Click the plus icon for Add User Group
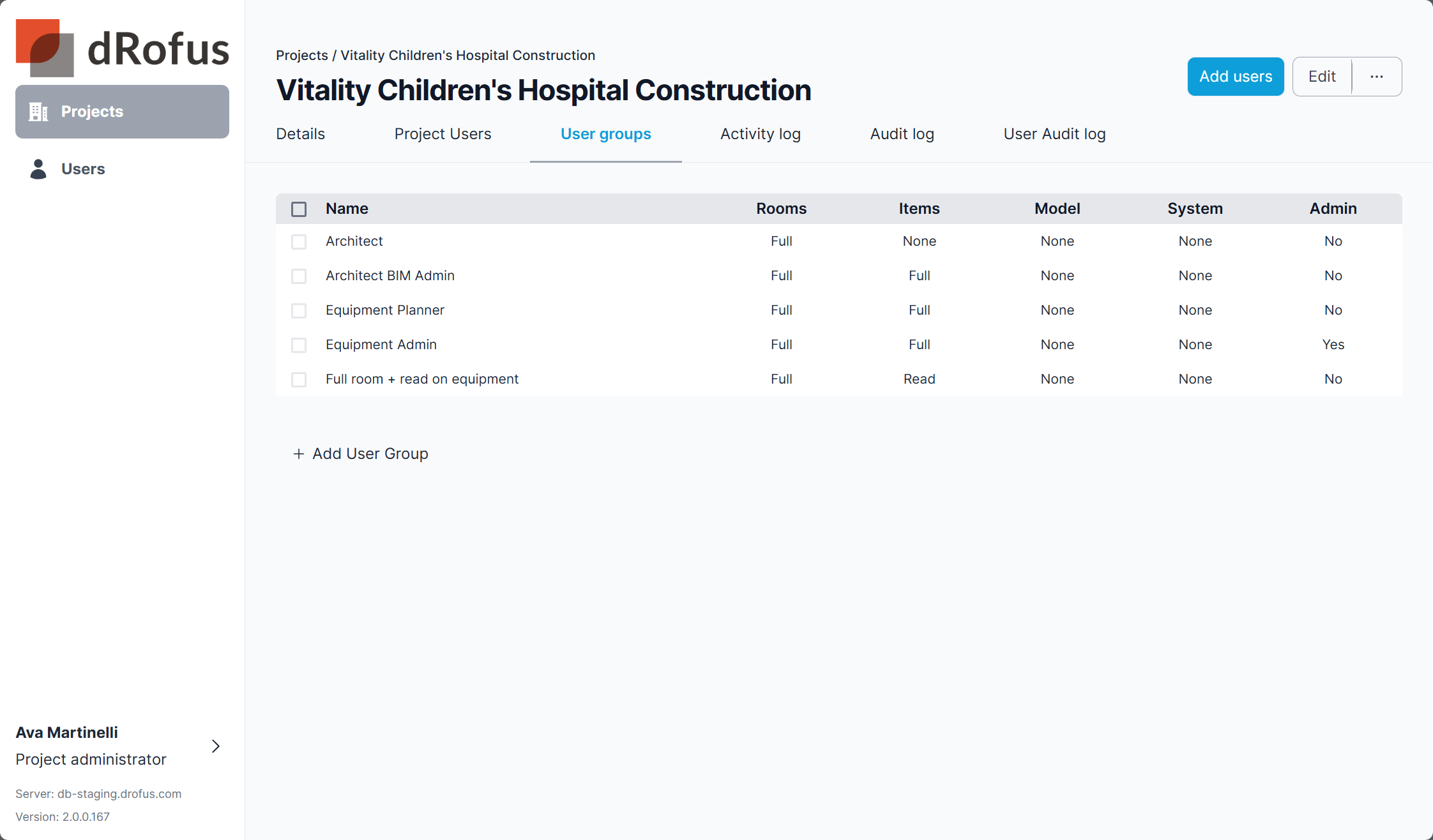Image resolution: width=1433 pixels, height=840 pixels. click(x=298, y=454)
